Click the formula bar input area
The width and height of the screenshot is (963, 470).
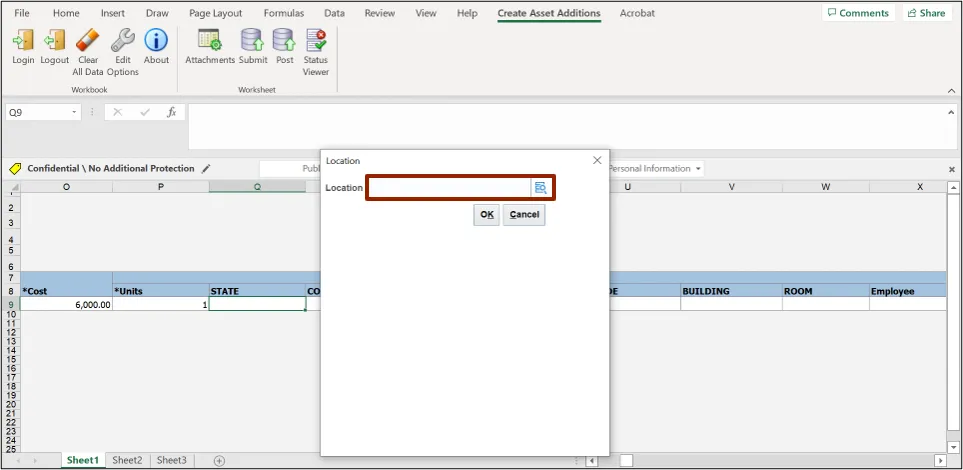(x=566, y=127)
